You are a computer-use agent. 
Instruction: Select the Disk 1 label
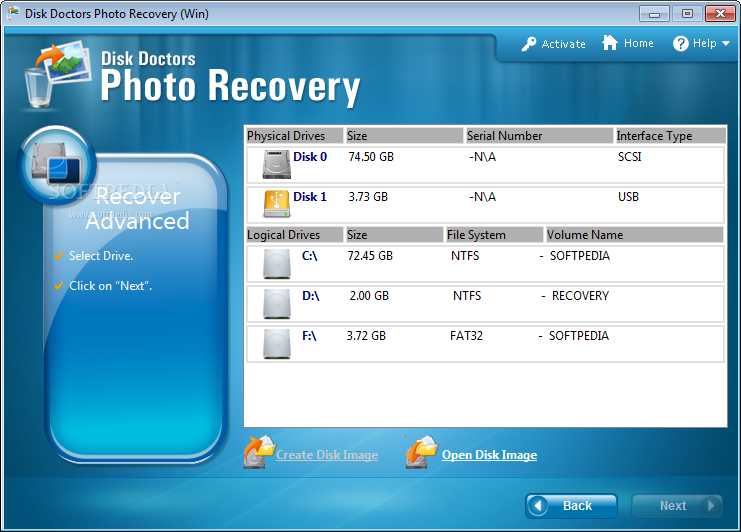coord(310,197)
